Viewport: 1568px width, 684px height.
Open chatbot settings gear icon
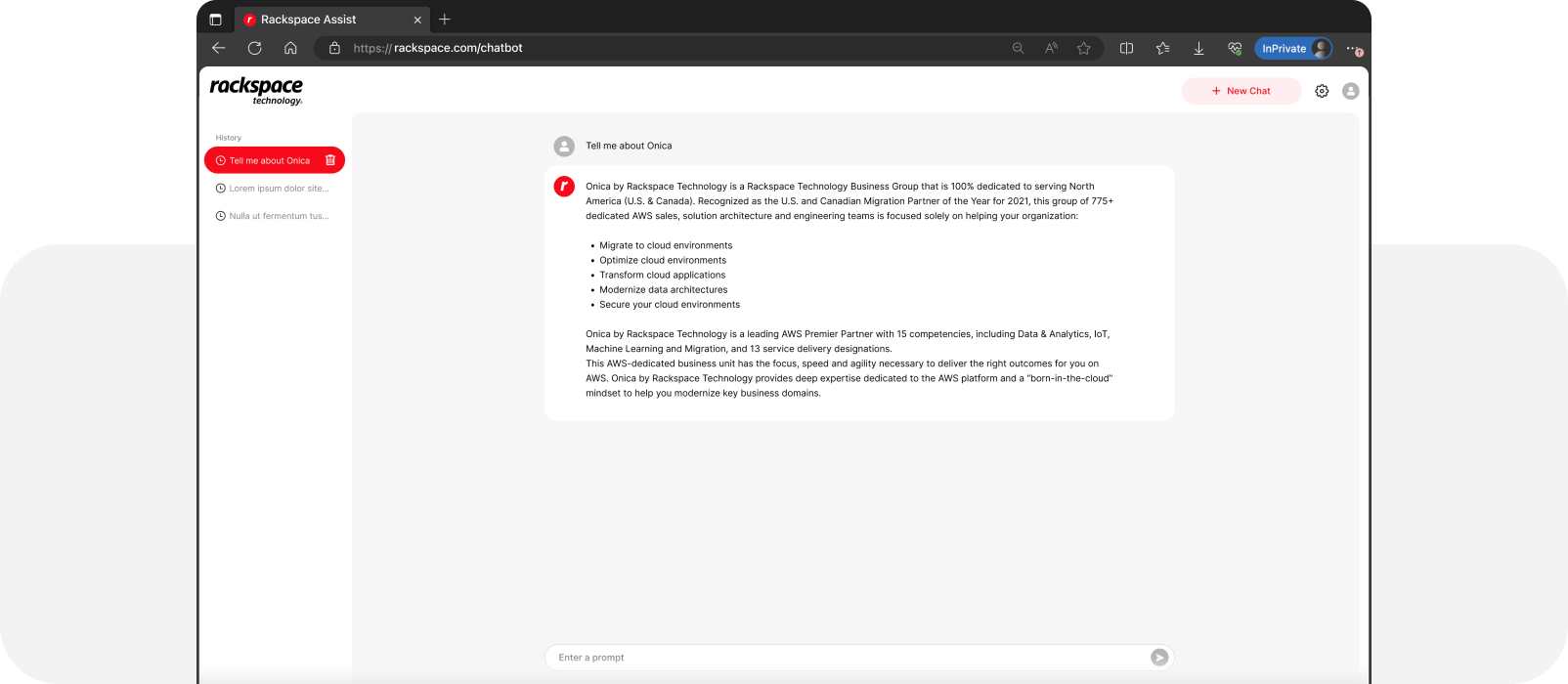pyautogui.click(x=1322, y=91)
